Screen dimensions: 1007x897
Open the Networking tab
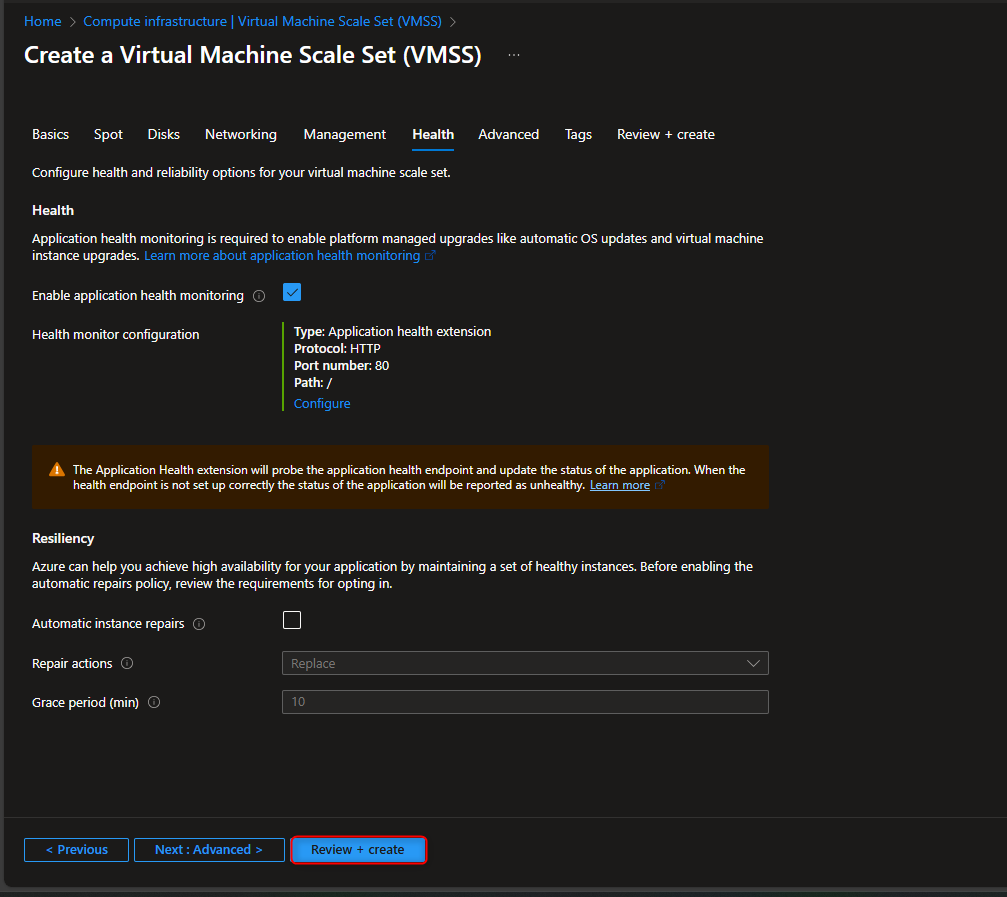(240, 134)
